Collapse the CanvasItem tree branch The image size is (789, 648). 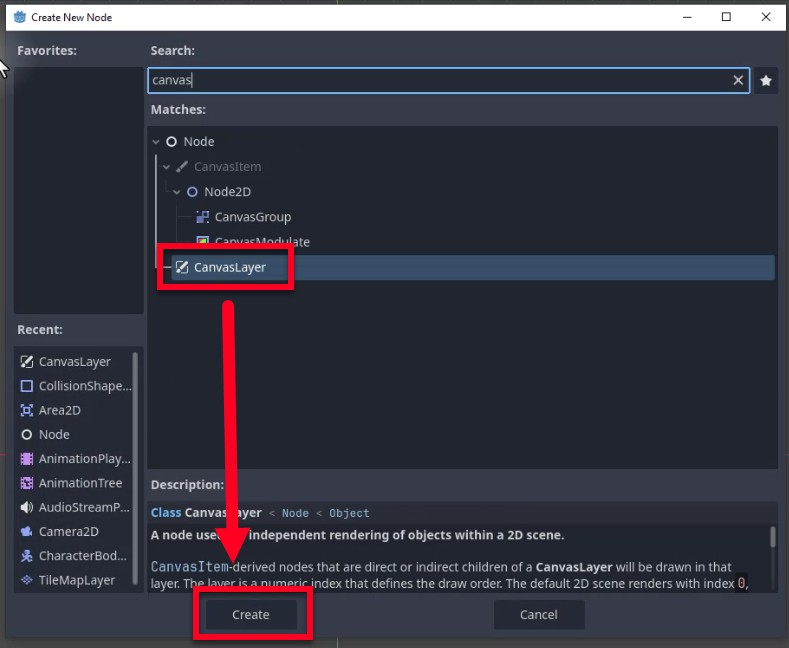(167, 167)
